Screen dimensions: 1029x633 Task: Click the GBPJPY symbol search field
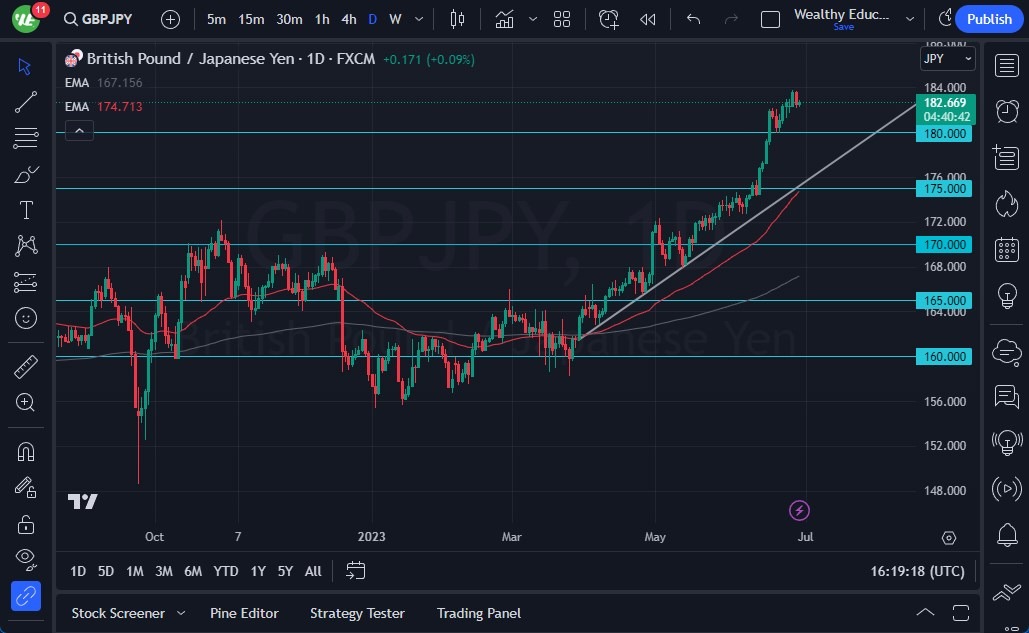97,19
